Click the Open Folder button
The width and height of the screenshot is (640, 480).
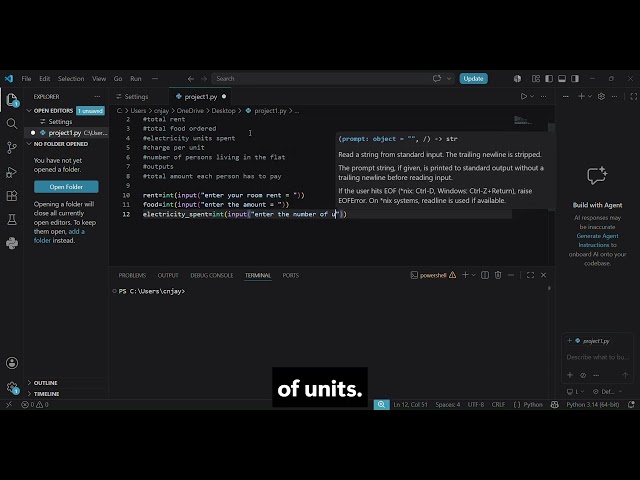click(66, 187)
